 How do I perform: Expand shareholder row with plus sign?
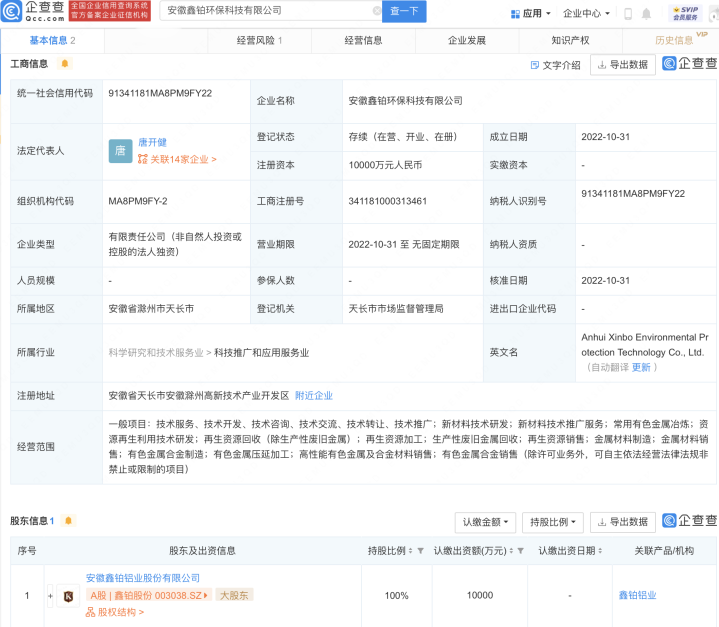[x=49, y=596]
